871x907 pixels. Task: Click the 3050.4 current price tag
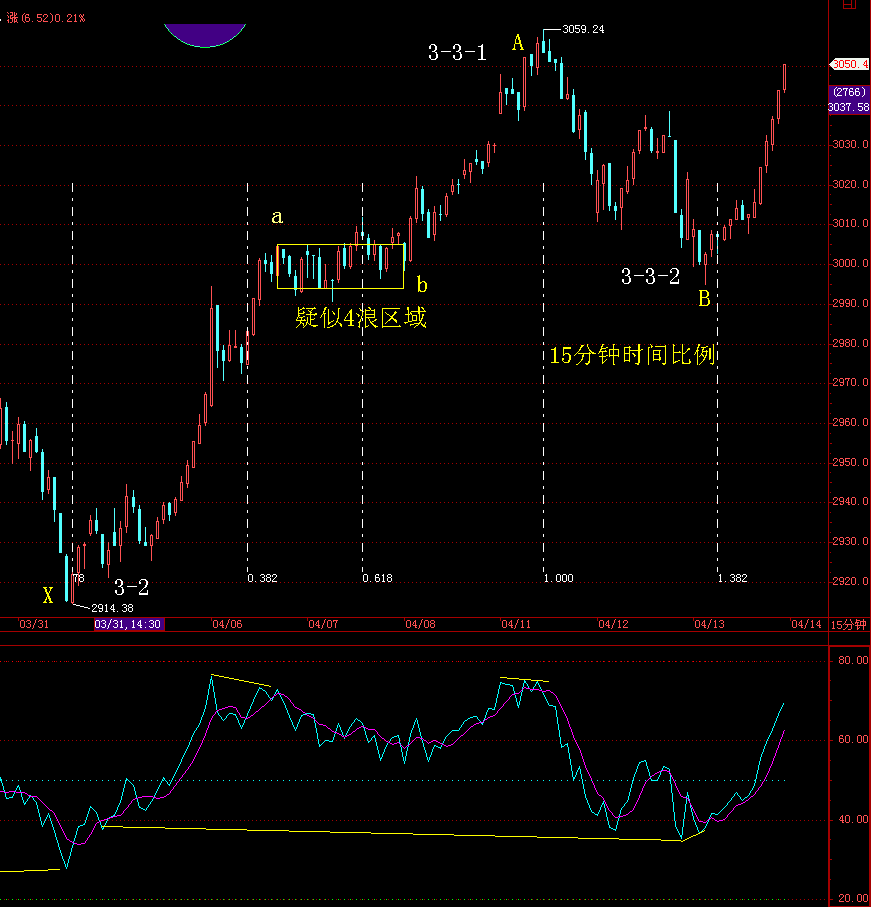(849, 64)
